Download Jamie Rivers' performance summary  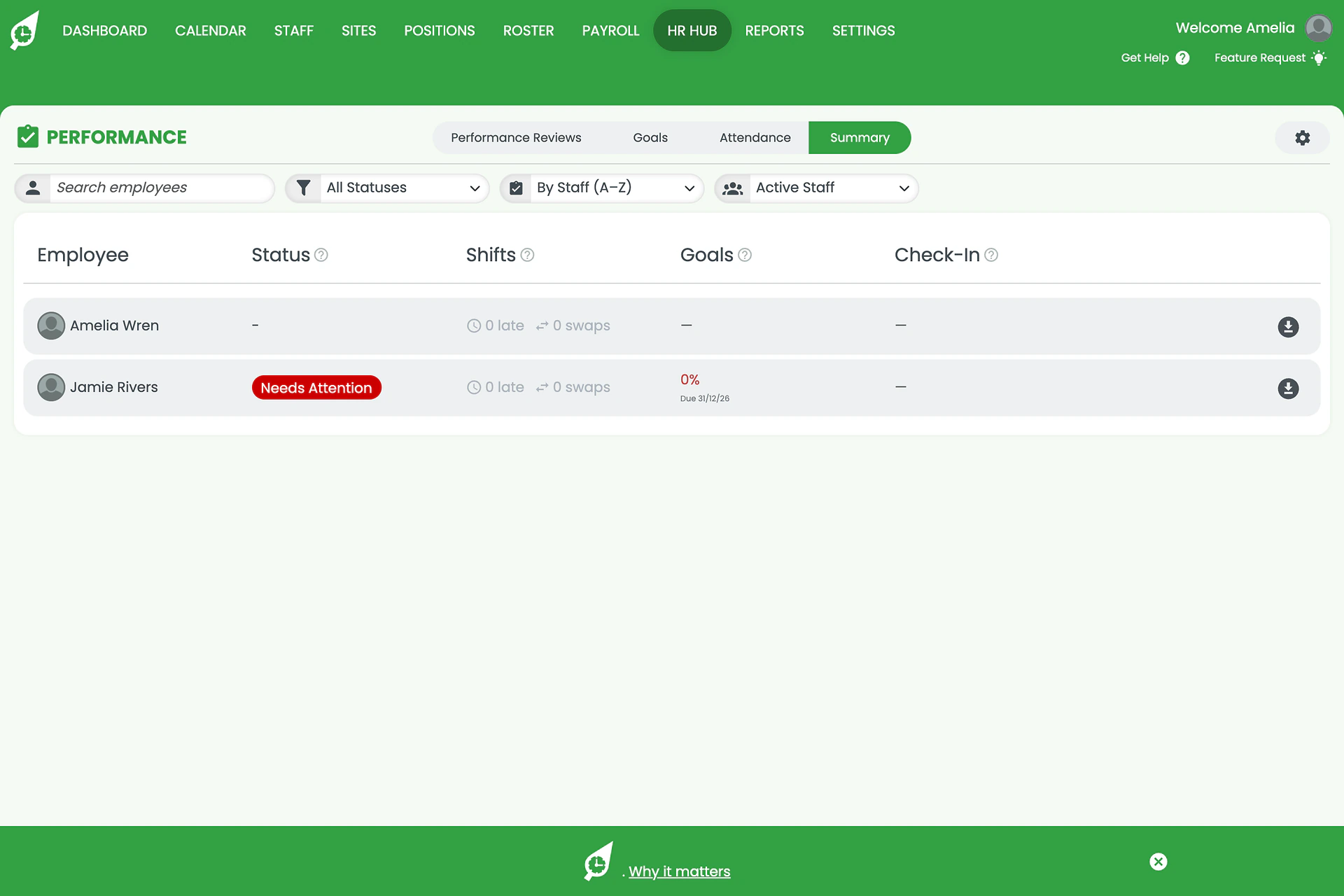coord(1288,388)
